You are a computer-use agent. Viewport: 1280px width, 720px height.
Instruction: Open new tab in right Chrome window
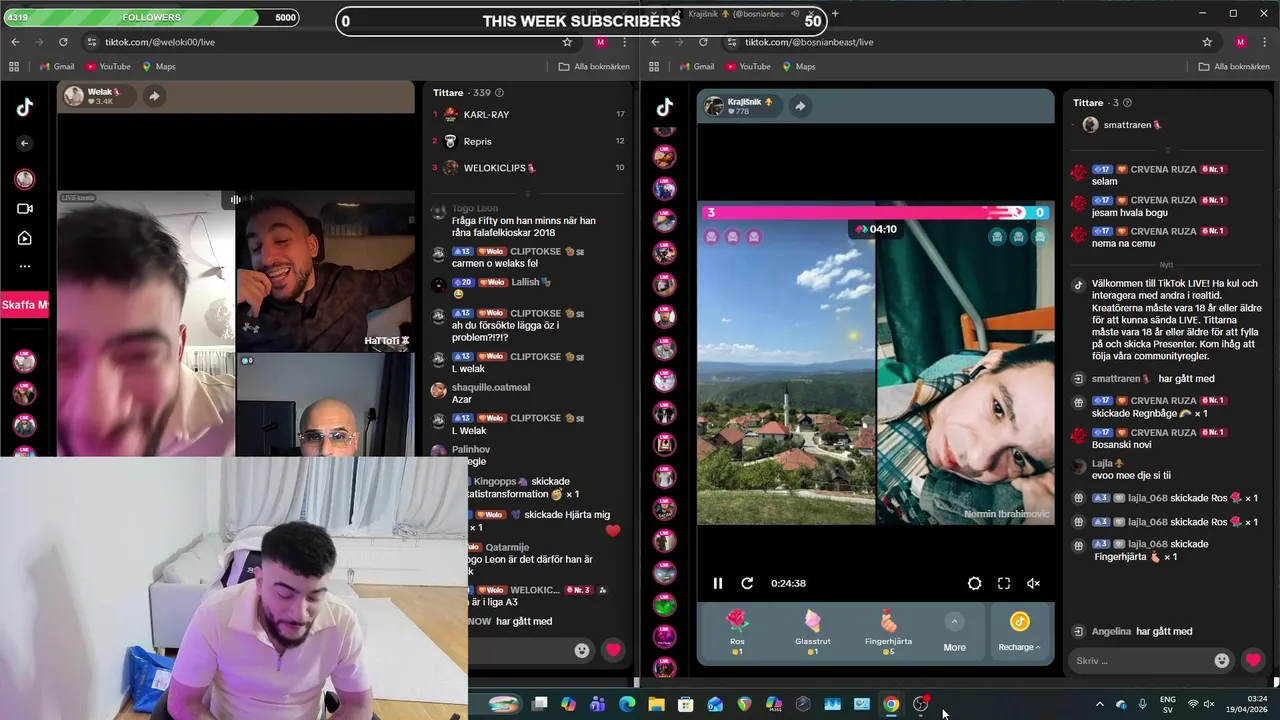(x=835, y=14)
